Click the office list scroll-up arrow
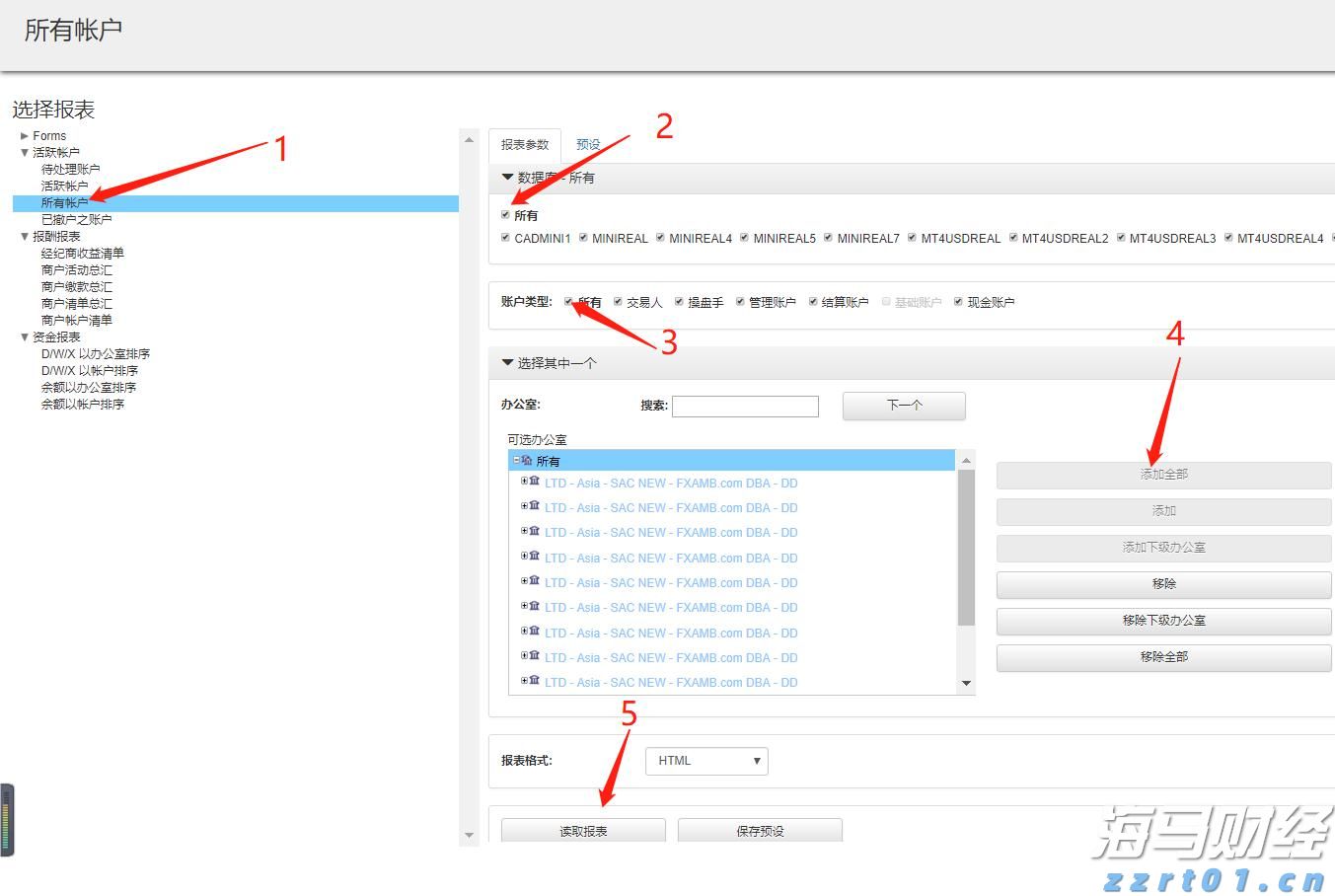The image size is (1335, 896). (x=966, y=461)
